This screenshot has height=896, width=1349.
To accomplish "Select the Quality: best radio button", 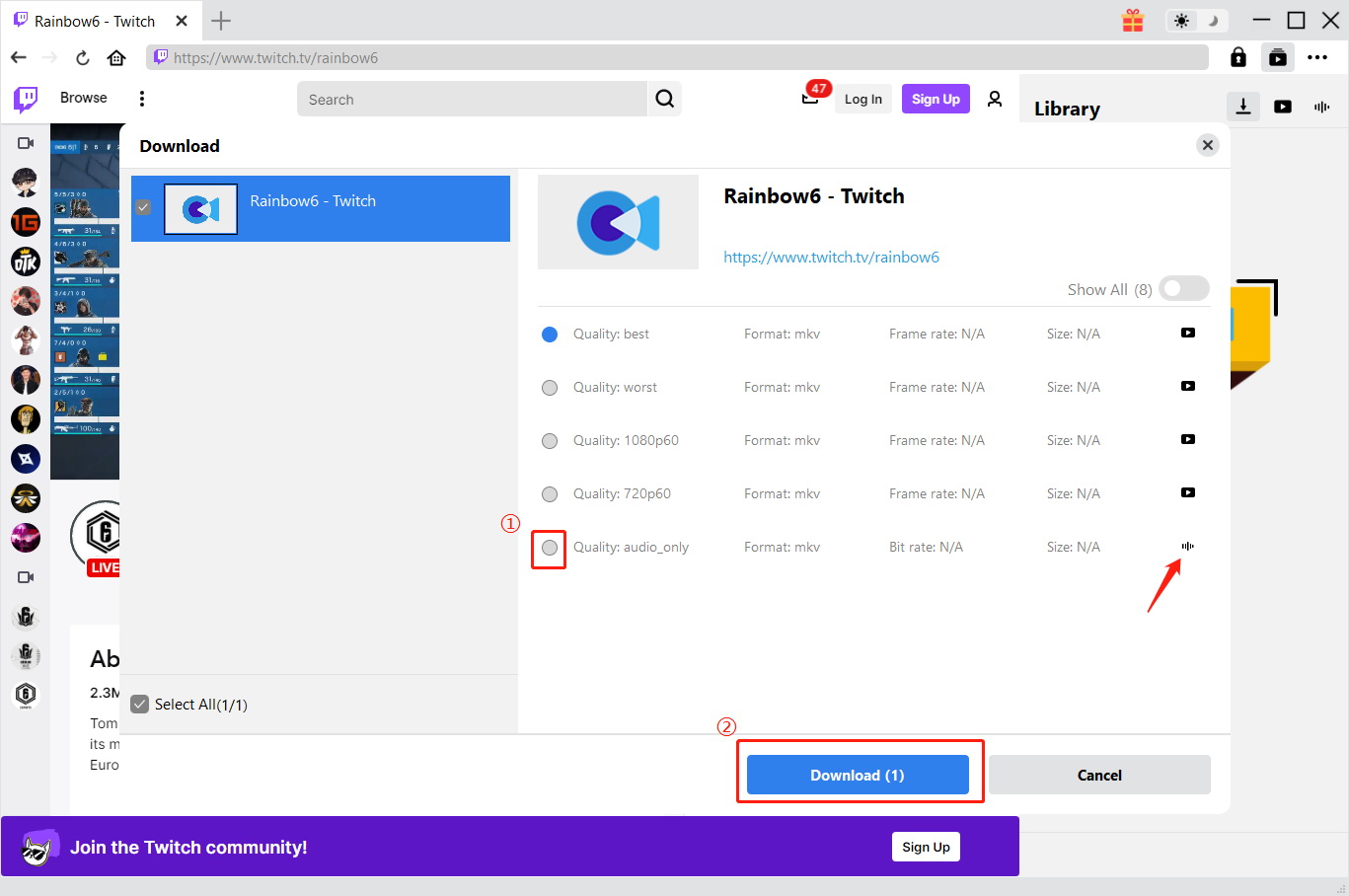I will (550, 335).
